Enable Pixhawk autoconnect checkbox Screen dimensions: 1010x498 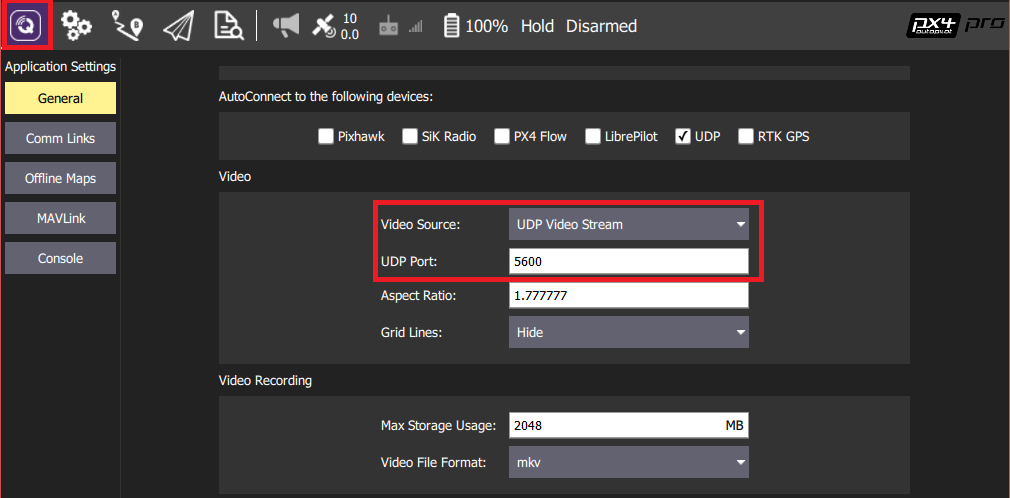(326, 136)
